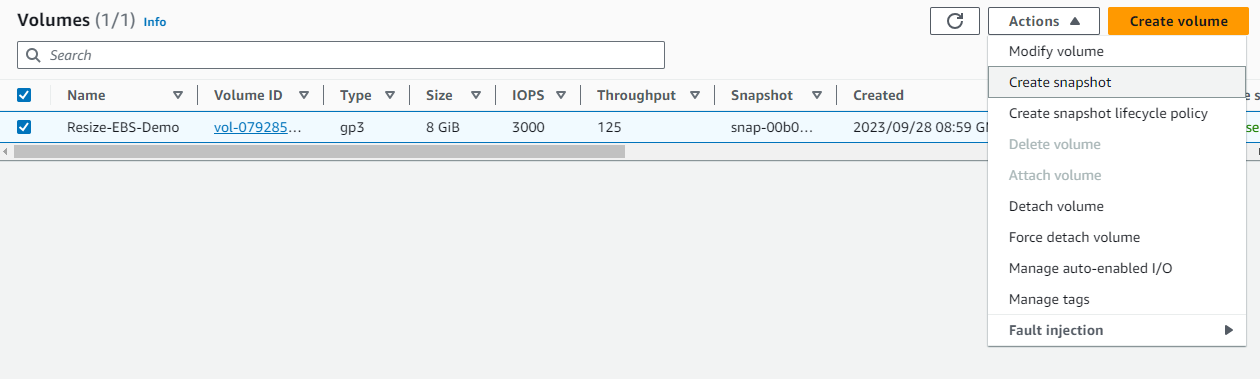Select Detach volume option

point(1117,206)
